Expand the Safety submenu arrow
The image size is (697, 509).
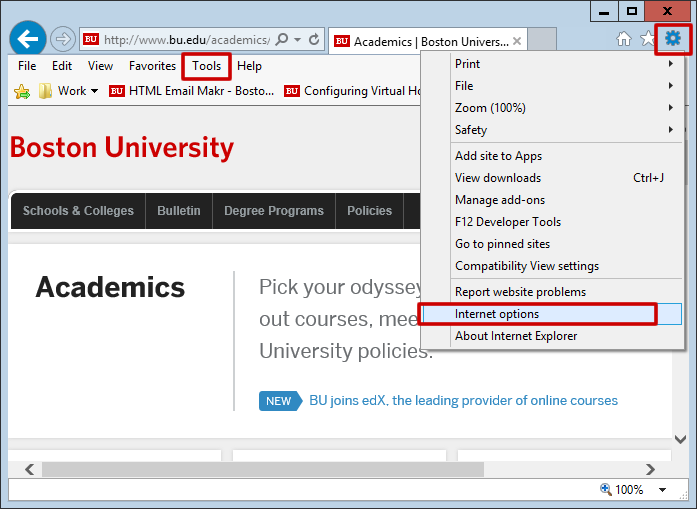pos(671,129)
